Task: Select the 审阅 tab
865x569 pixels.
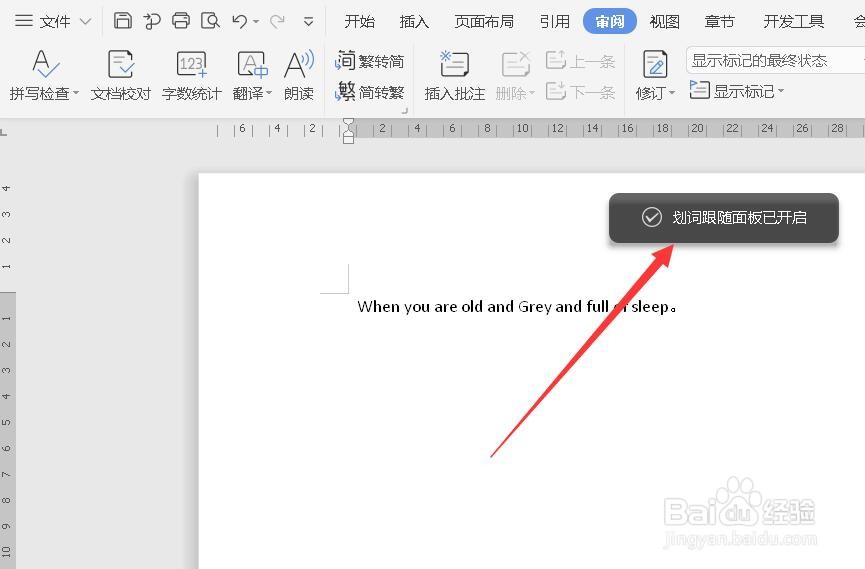Action: [610, 22]
